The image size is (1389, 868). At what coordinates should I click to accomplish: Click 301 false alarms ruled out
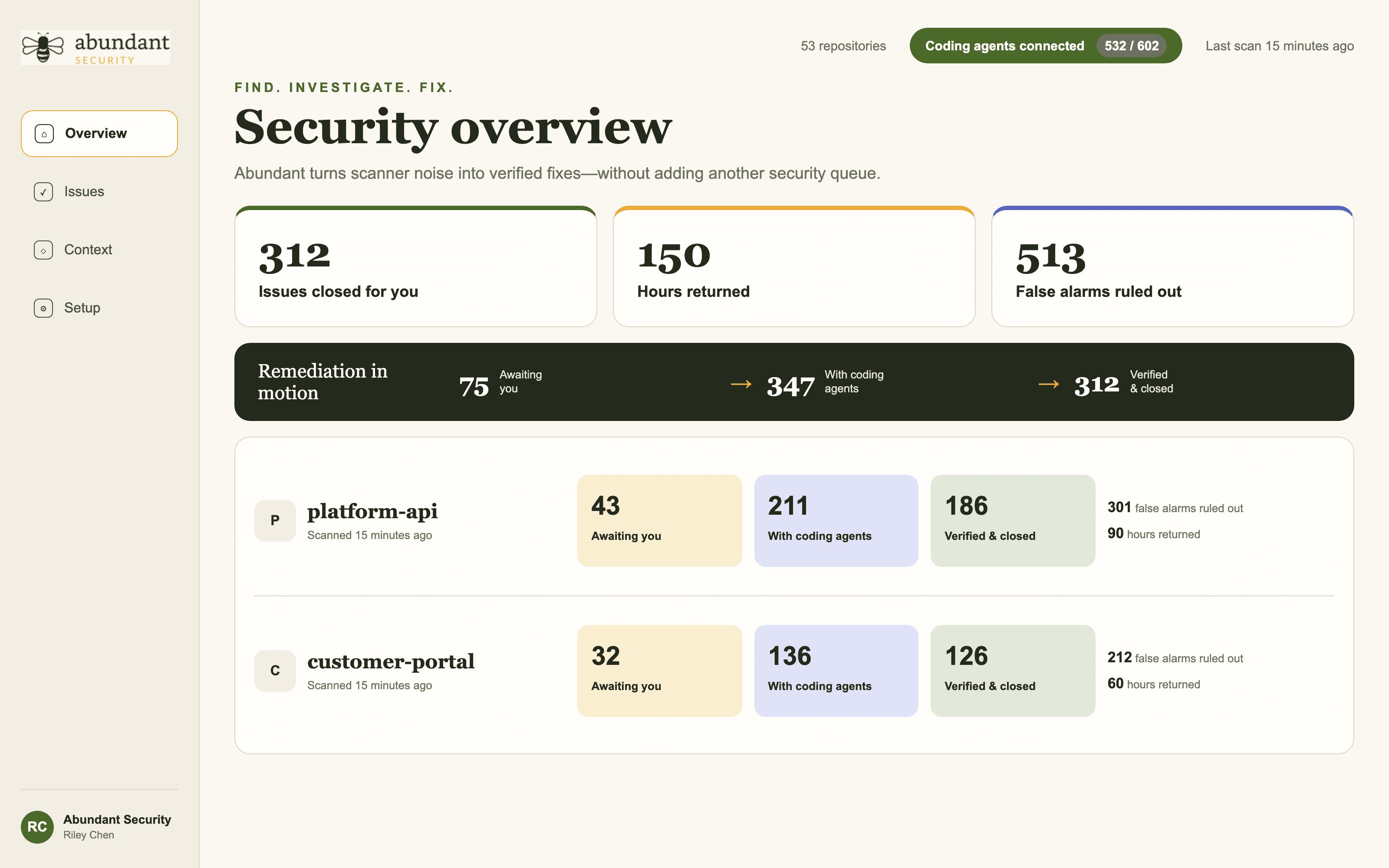[x=1175, y=507]
